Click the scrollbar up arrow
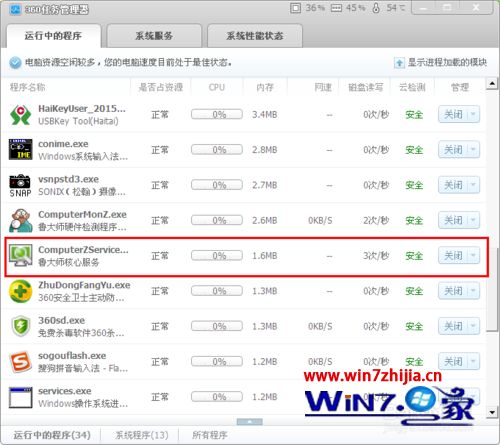Screen dimensions: 500x445 [x=492, y=83]
